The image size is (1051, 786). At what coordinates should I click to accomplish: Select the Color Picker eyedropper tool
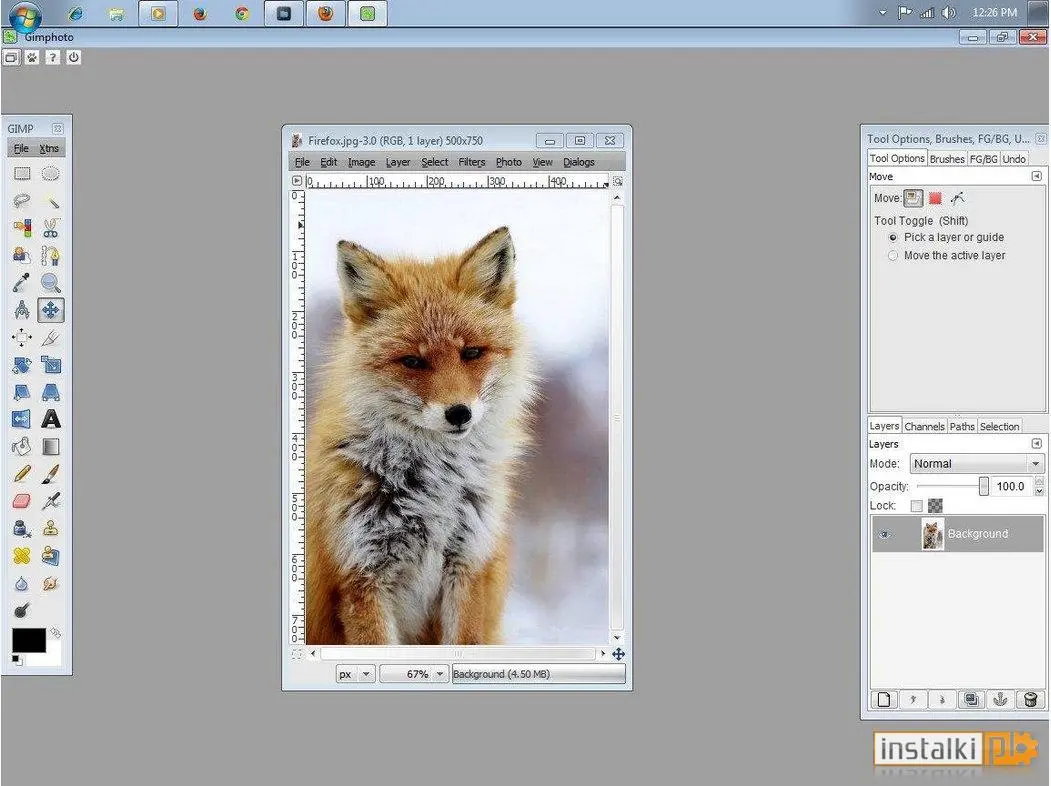[x=22, y=283]
